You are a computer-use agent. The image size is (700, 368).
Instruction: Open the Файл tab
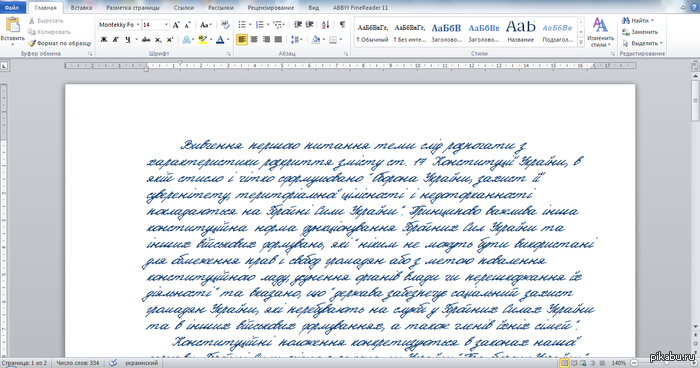coord(12,8)
